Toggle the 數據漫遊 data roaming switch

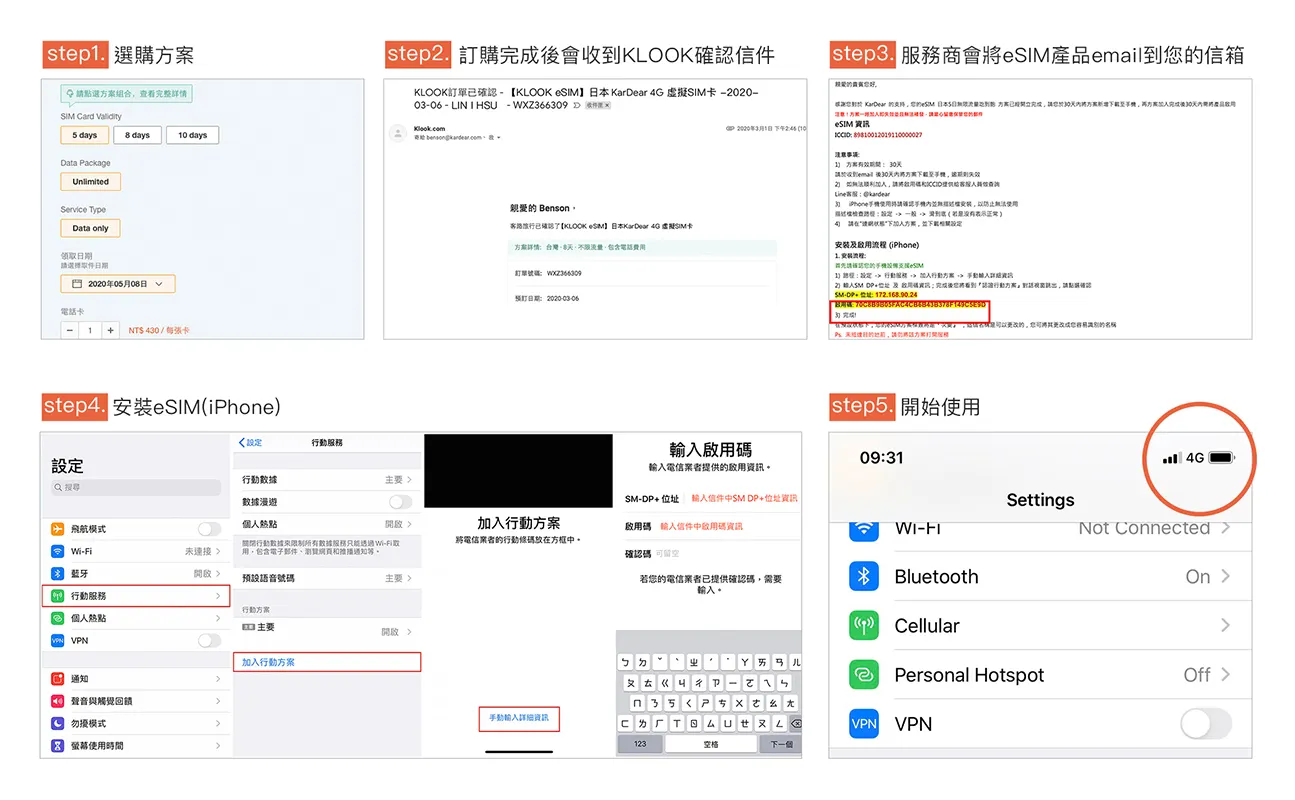tap(400, 502)
